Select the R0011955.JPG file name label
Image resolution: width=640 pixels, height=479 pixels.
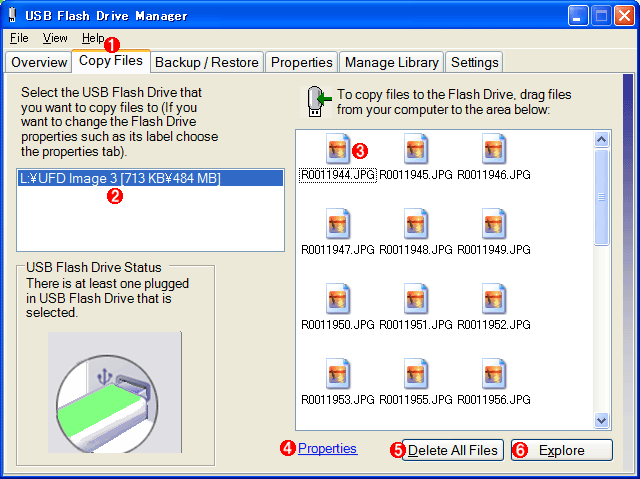[x=416, y=400]
